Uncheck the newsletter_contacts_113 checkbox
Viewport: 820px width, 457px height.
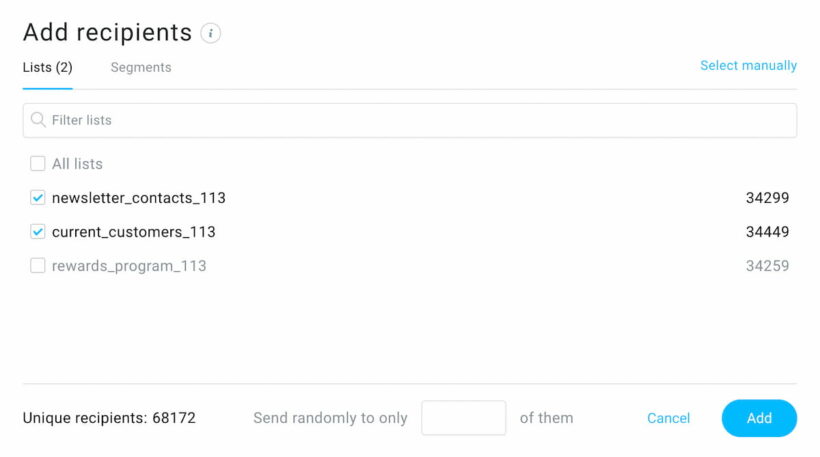[38, 198]
